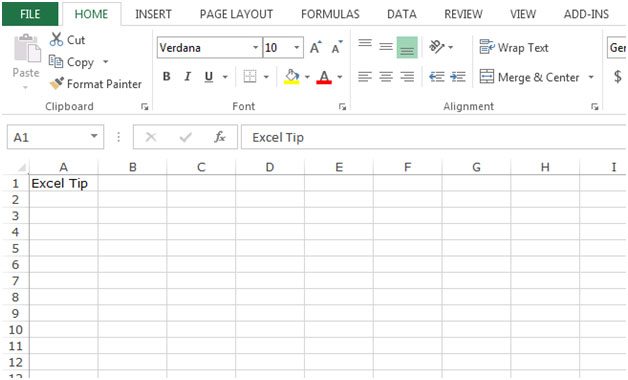This screenshot has height=380, width=628.
Task: Open Alignment dialog launcher
Action: coord(595,107)
